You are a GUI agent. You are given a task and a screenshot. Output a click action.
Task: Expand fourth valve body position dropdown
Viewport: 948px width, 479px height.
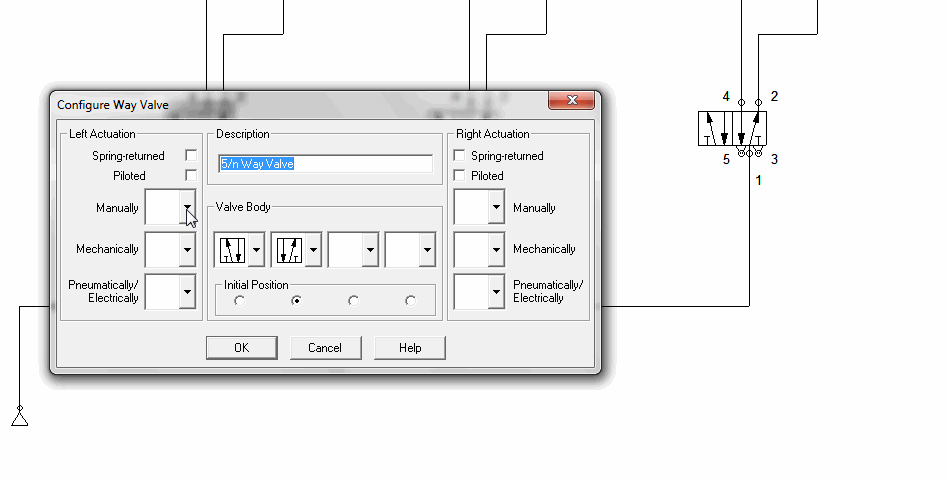point(427,249)
